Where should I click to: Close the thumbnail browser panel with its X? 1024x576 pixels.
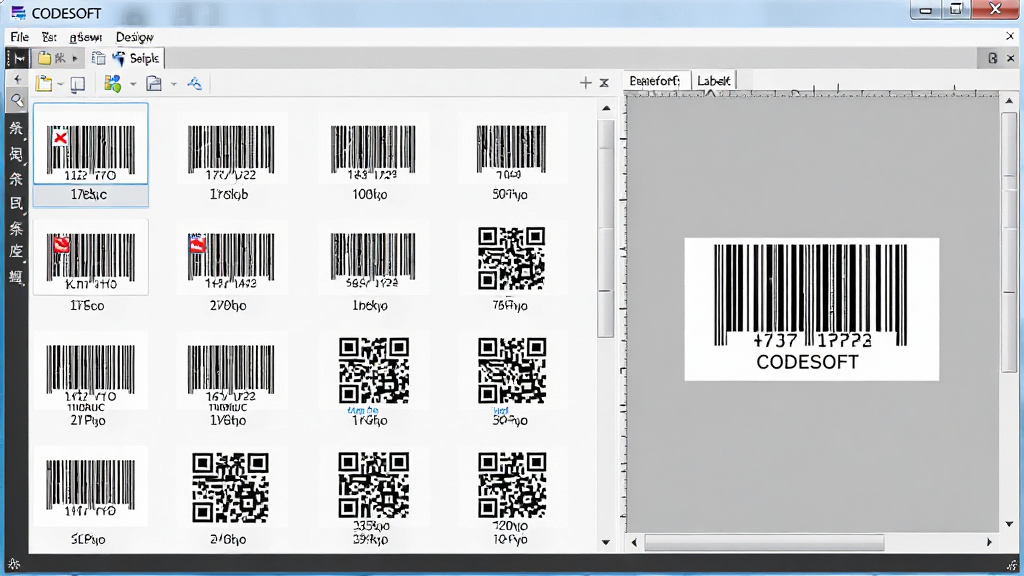coord(604,83)
